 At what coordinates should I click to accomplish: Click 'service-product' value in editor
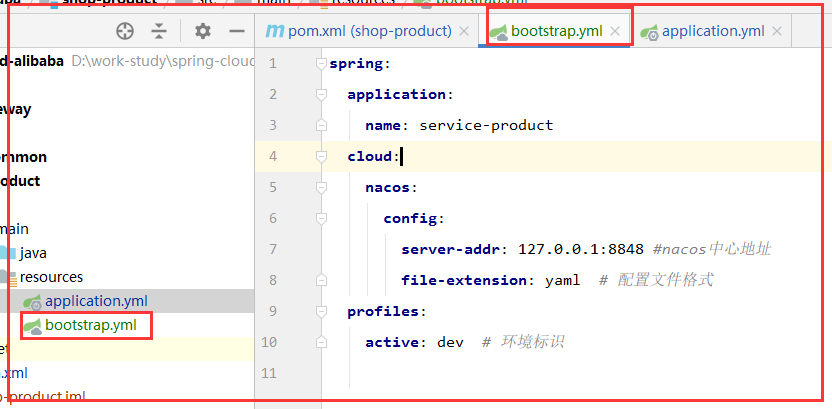click(x=486, y=126)
